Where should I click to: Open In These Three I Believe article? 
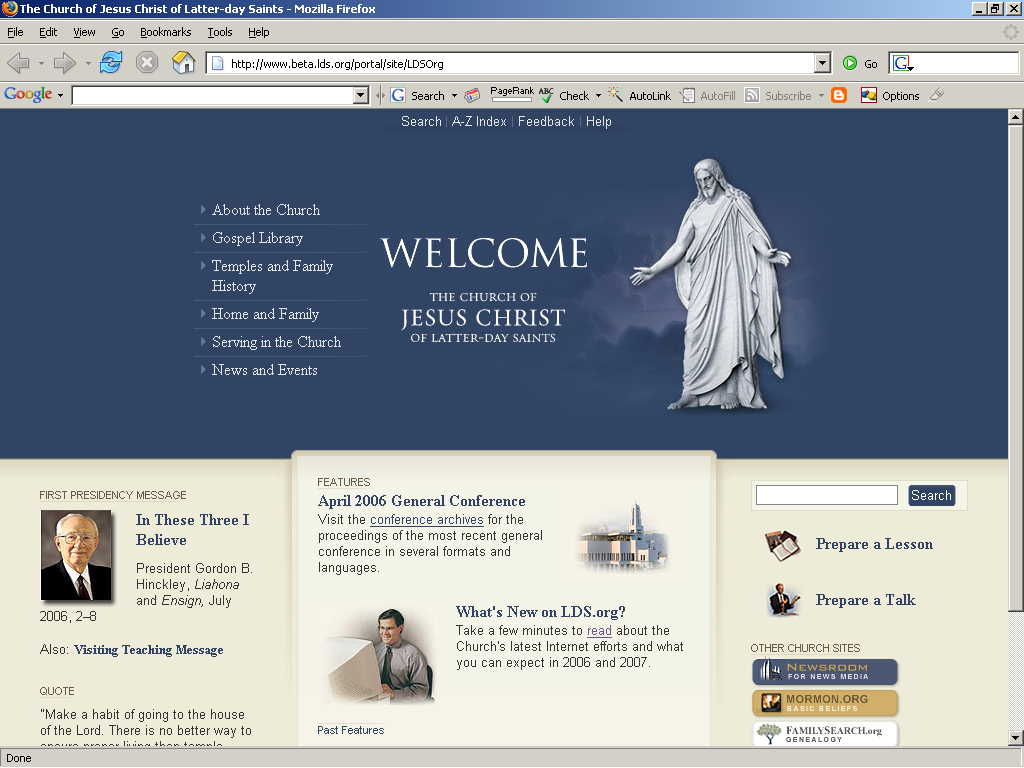coord(193,530)
